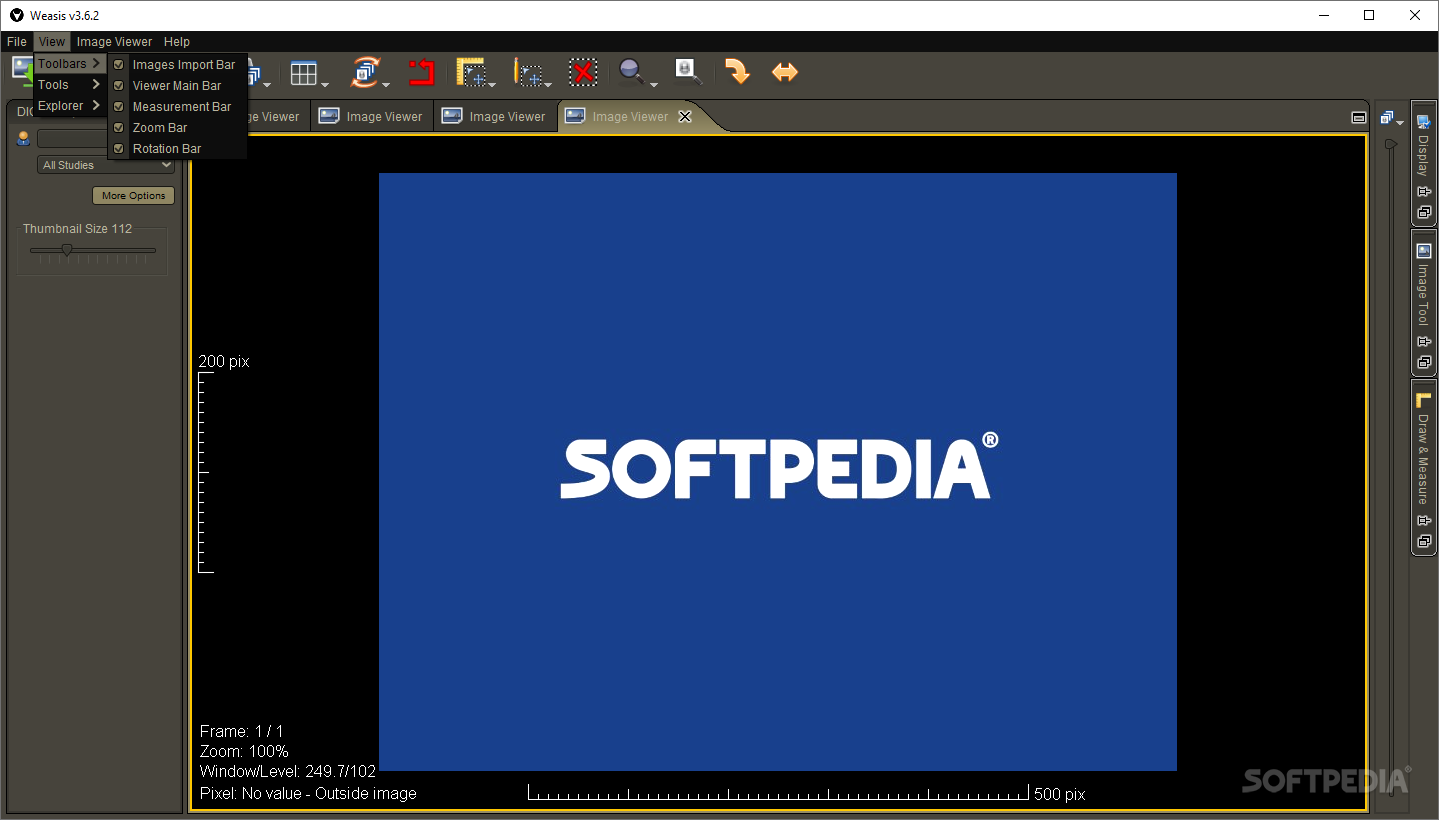
Task: Expand the Tools submenu
Action: pyautogui.click(x=70, y=85)
